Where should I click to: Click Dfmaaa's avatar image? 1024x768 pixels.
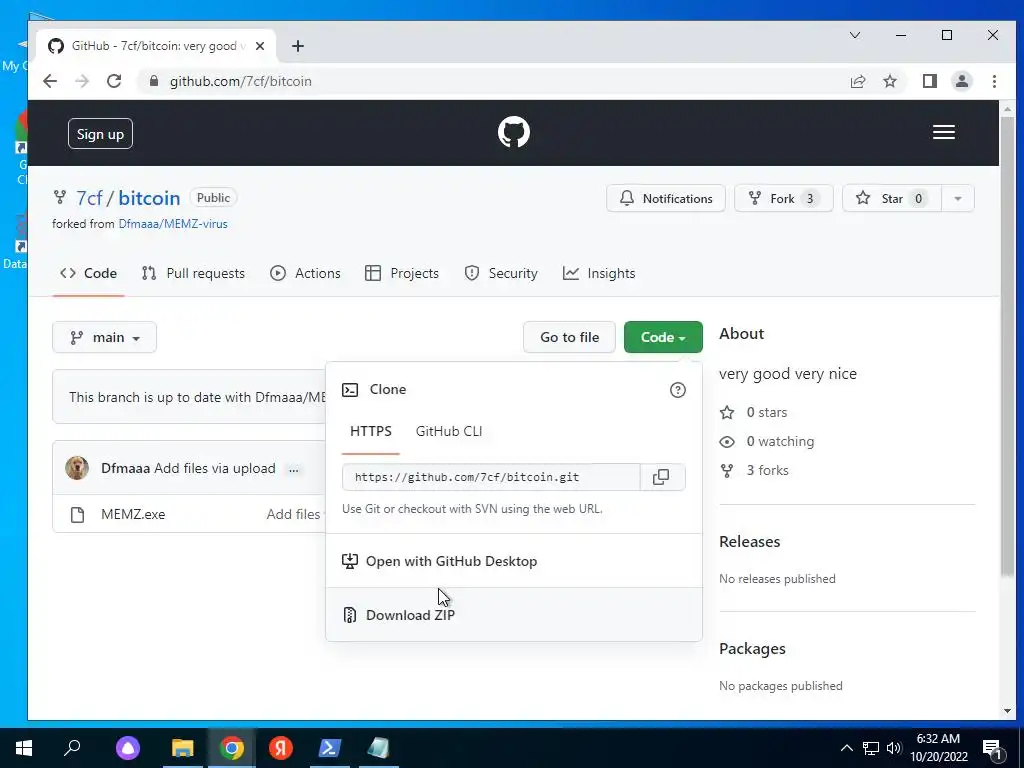77,468
